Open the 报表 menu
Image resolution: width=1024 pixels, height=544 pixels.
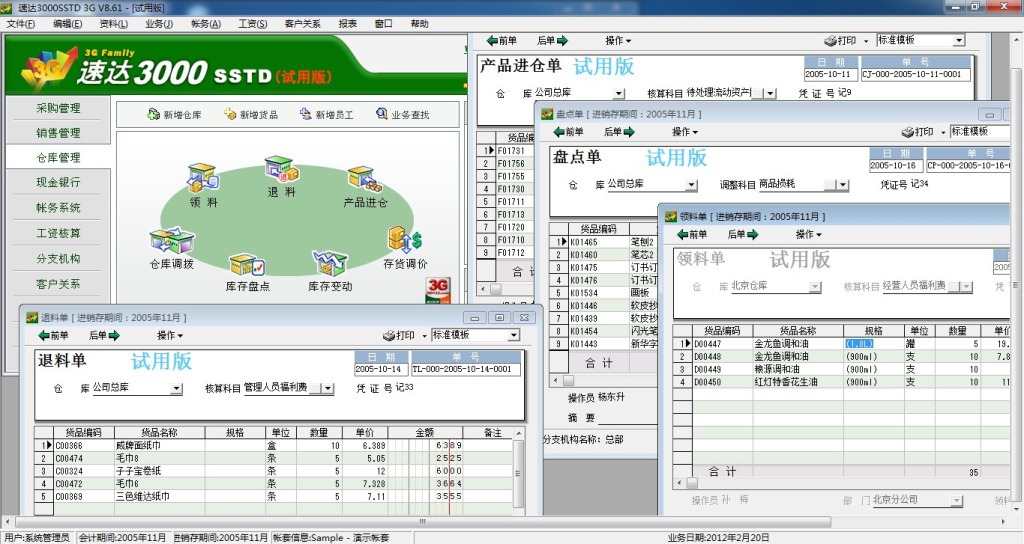click(347, 24)
